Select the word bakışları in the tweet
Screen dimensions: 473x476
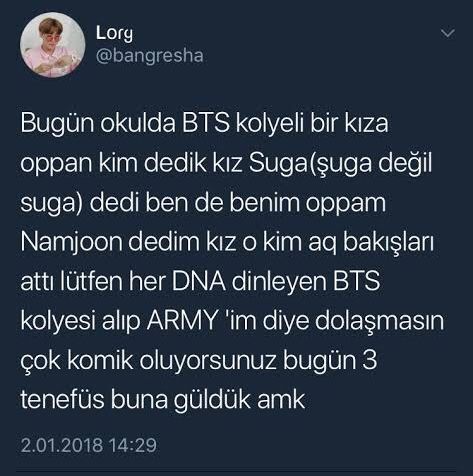(388, 243)
